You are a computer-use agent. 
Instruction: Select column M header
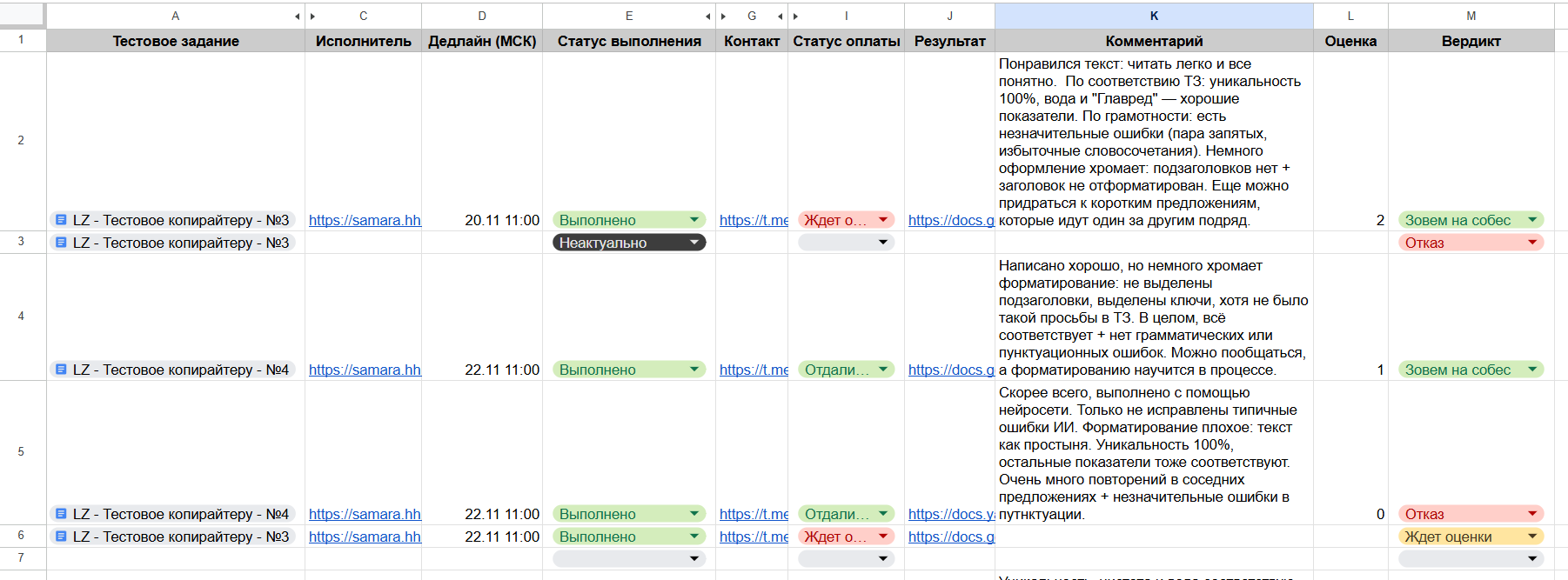1471,16
